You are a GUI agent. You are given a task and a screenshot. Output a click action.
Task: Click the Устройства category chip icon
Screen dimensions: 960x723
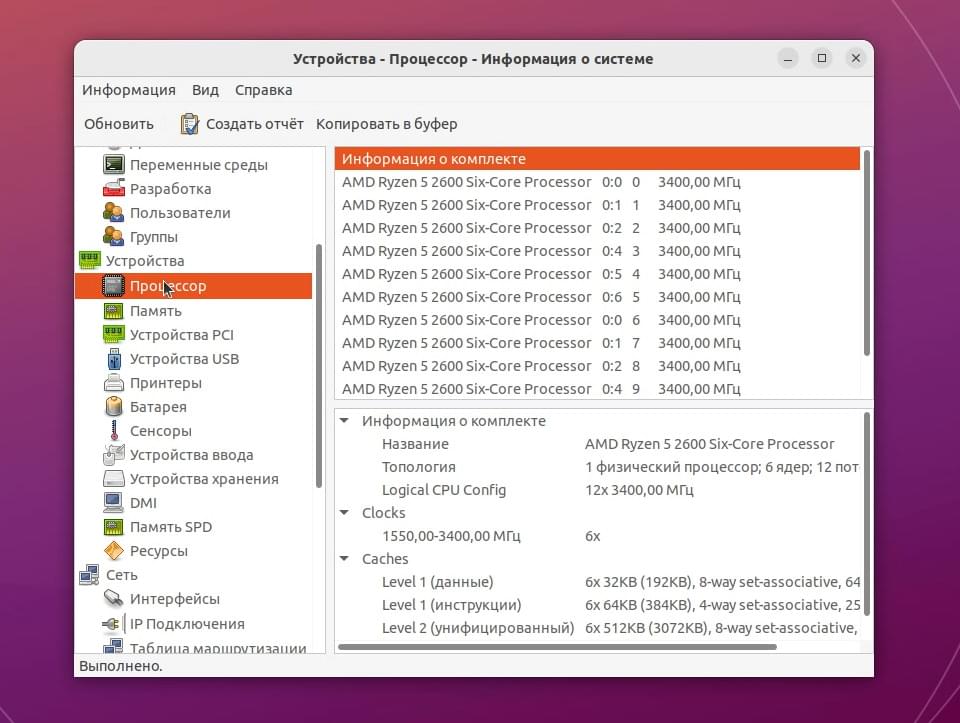[x=90, y=260]
